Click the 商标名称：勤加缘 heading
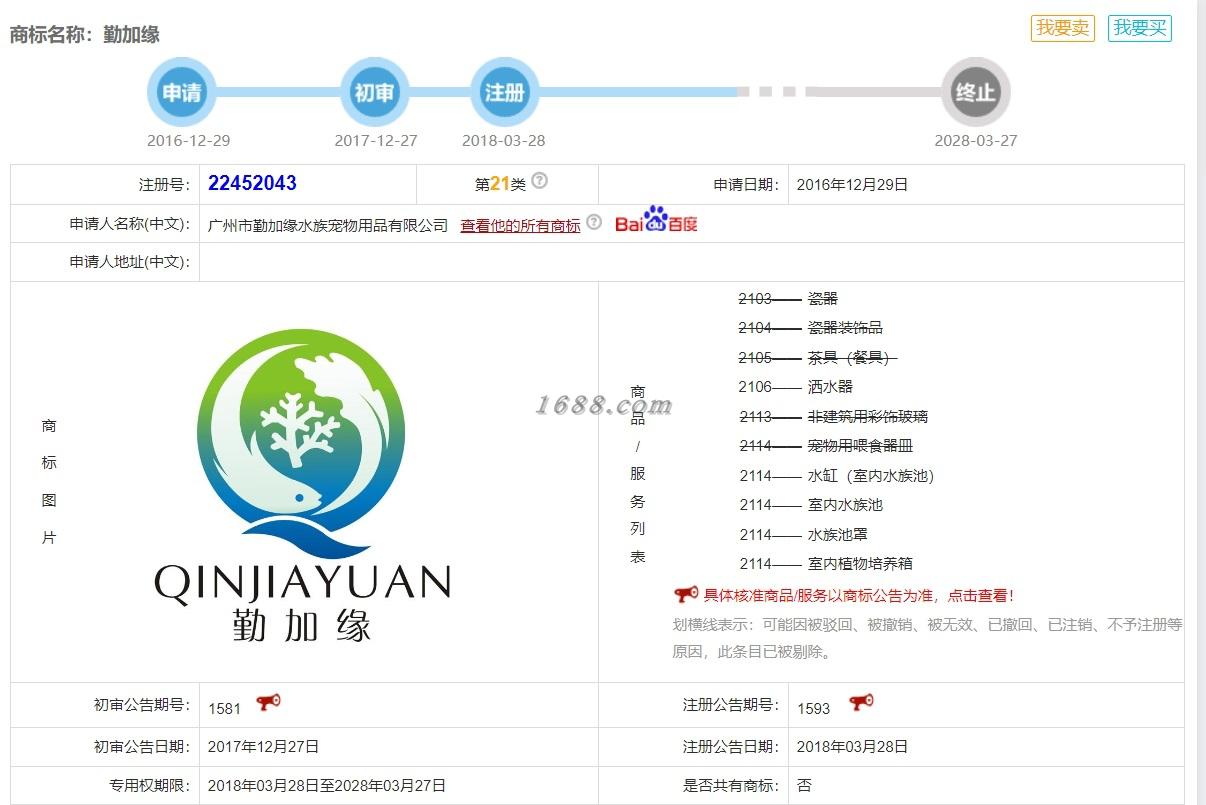1206x805 pixels. tap(85, 34)
